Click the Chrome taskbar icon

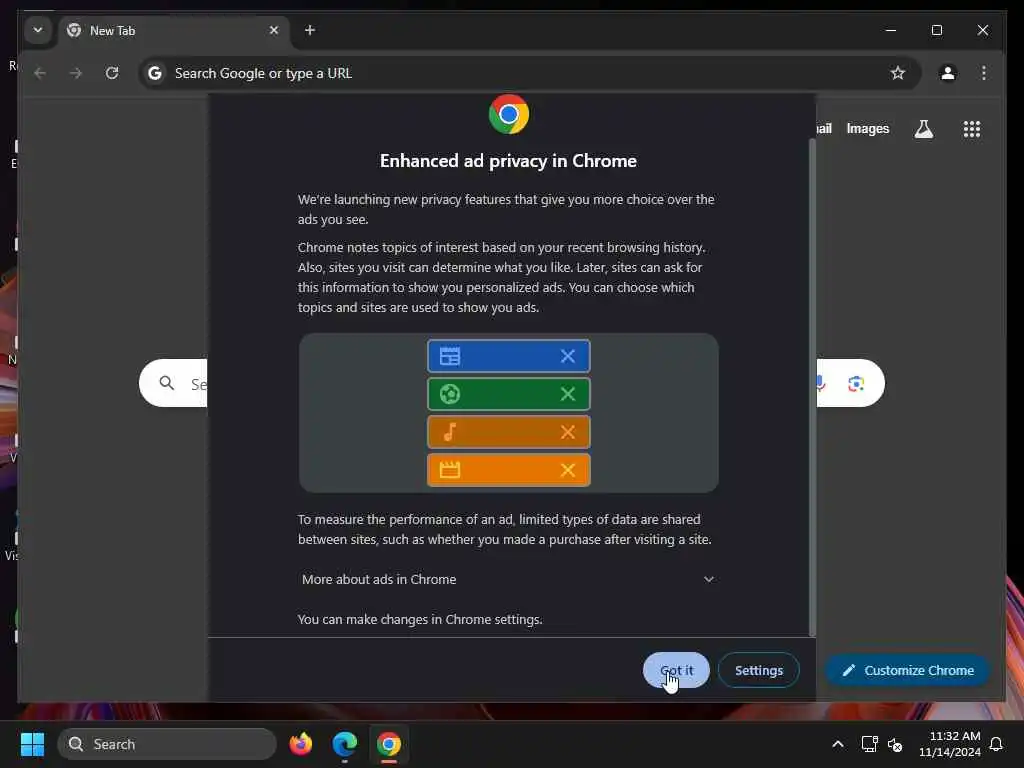pyautogui.click(x=389, y=744)
